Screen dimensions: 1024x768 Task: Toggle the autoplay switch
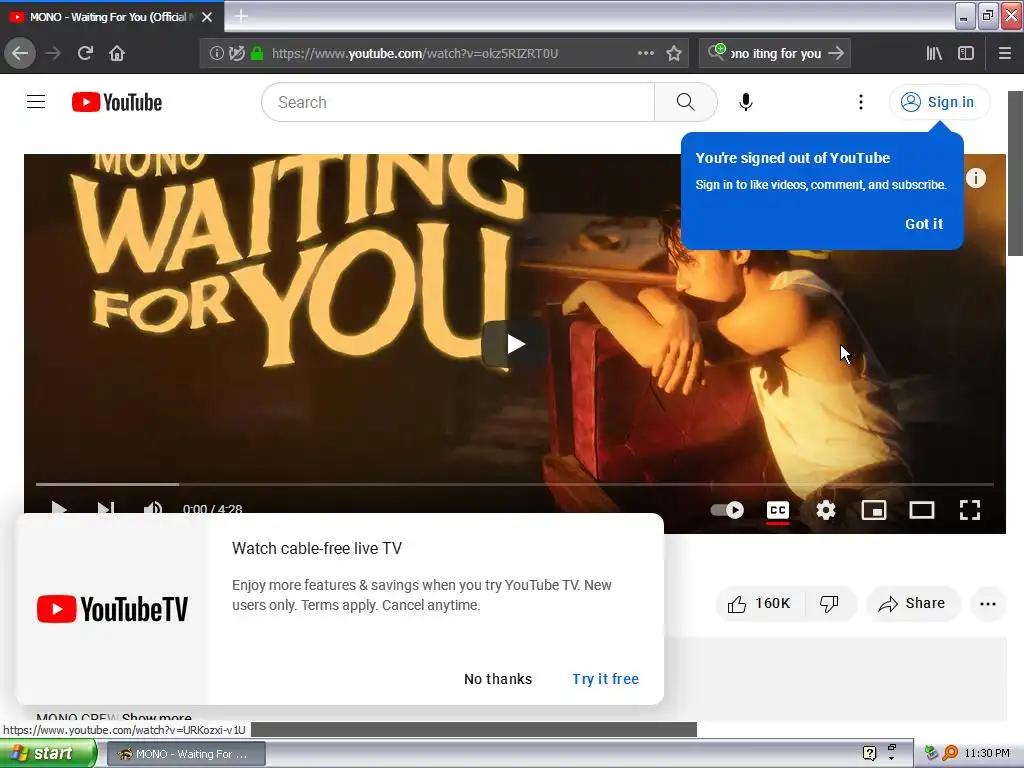tap(727, 510)
